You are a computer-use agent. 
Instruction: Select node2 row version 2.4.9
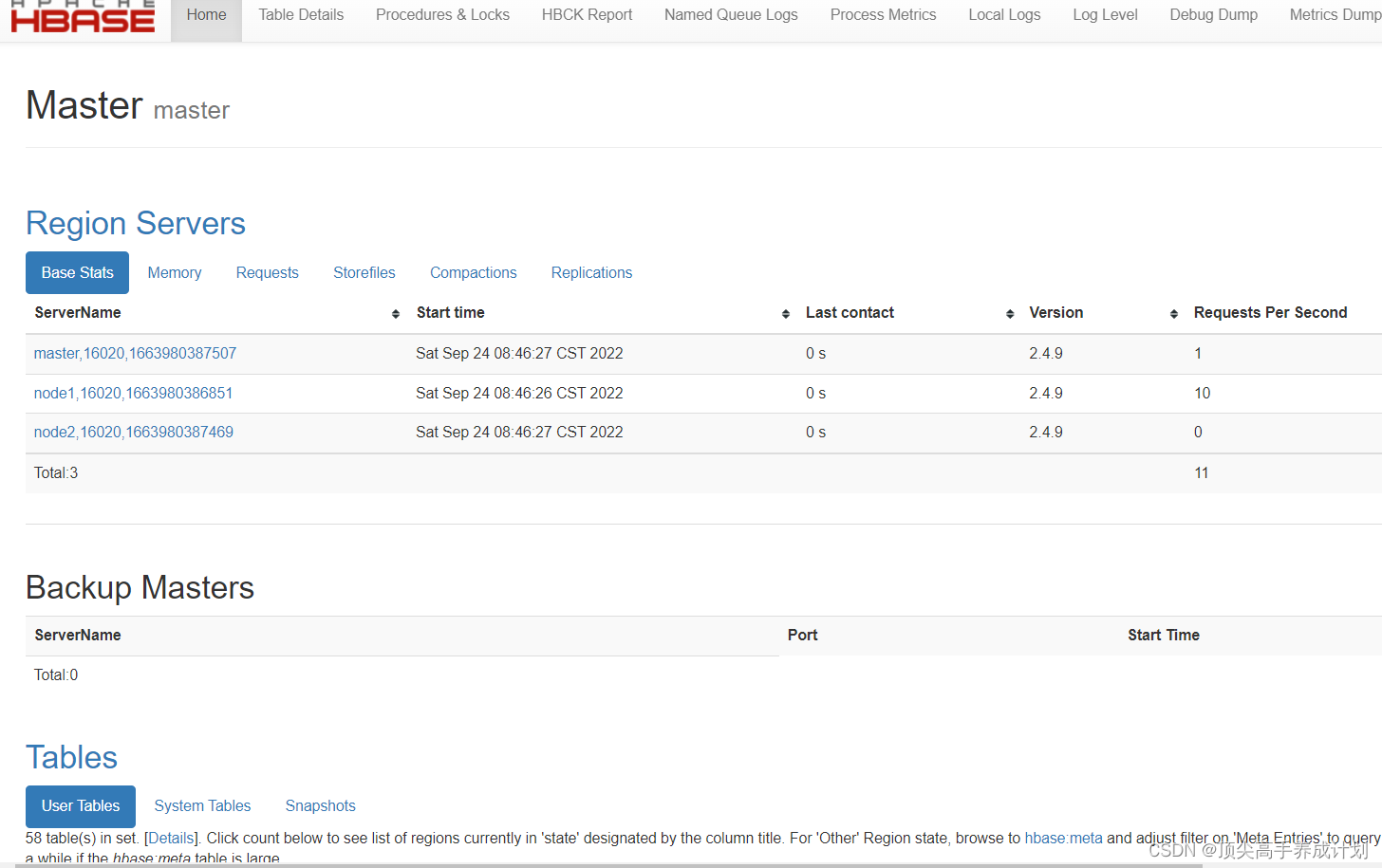[x=1046, y=432]
